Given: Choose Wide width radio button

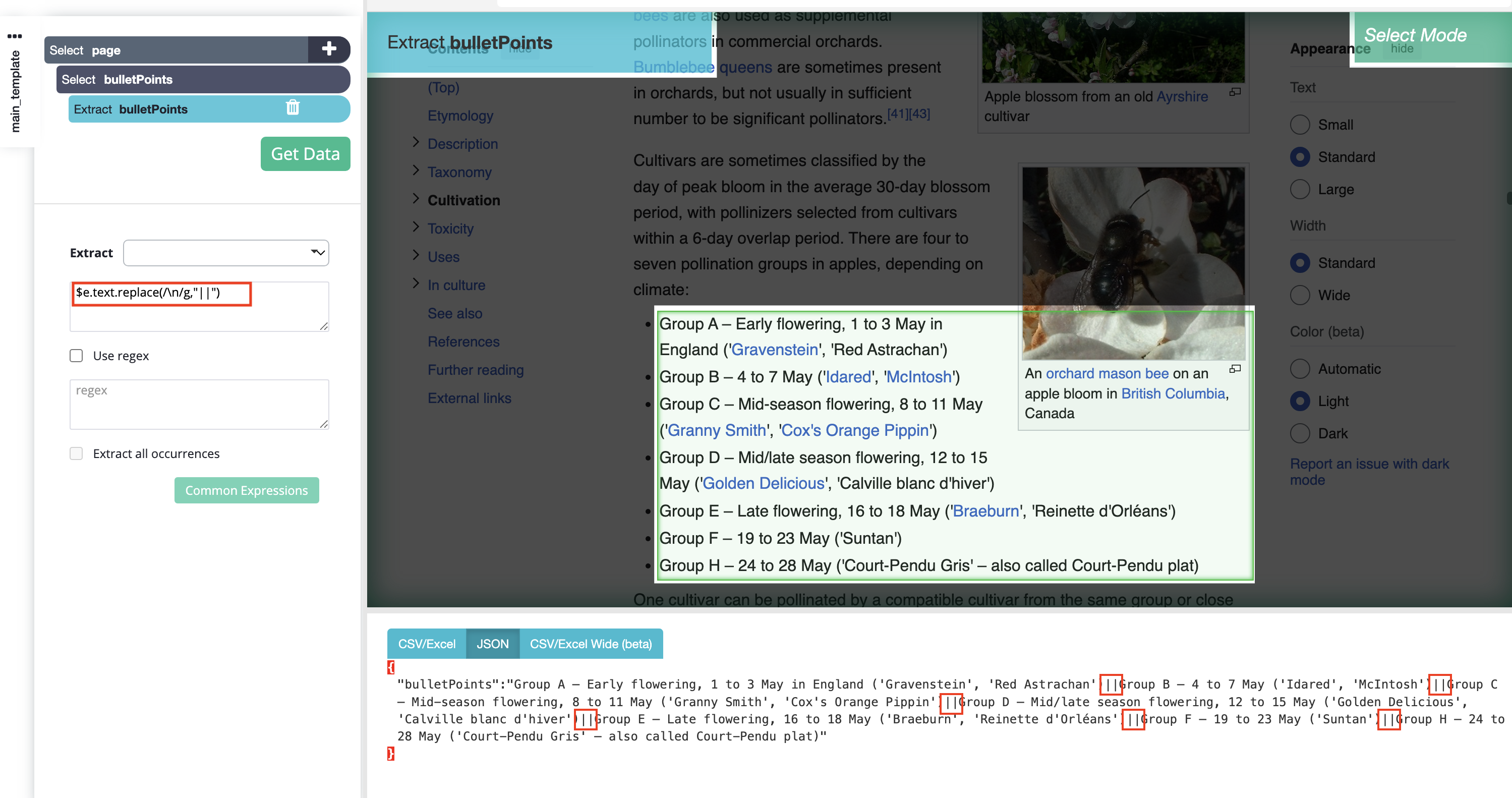Looking at the screenshot, I should (x=1300, y=295).
